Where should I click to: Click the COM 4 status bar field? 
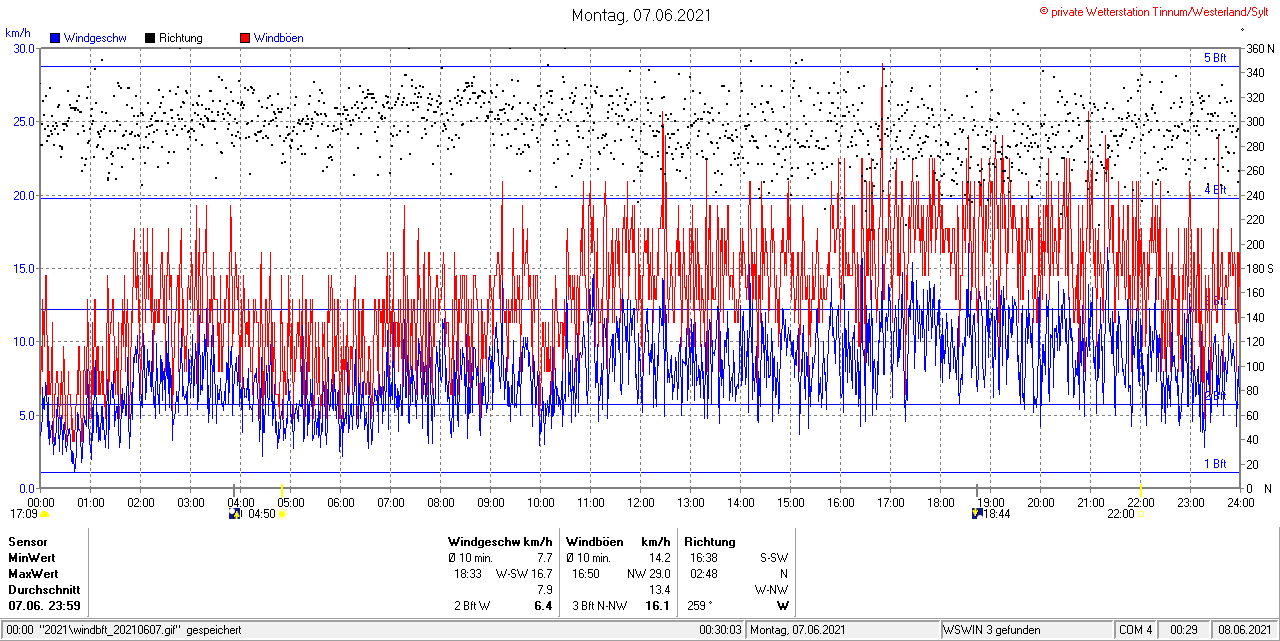(x=1136, y=630)
